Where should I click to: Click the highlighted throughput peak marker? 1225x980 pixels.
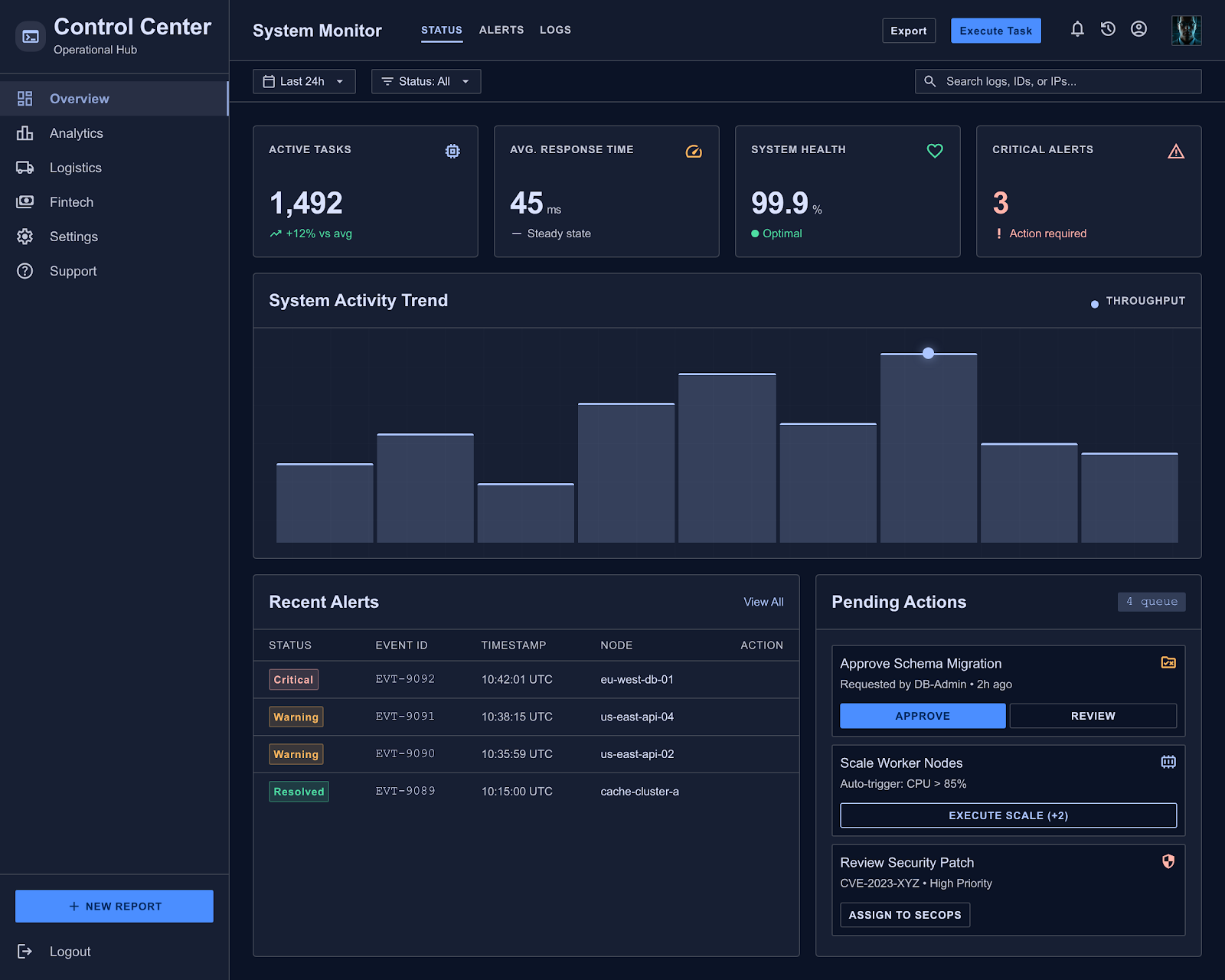tap(928, 353)
